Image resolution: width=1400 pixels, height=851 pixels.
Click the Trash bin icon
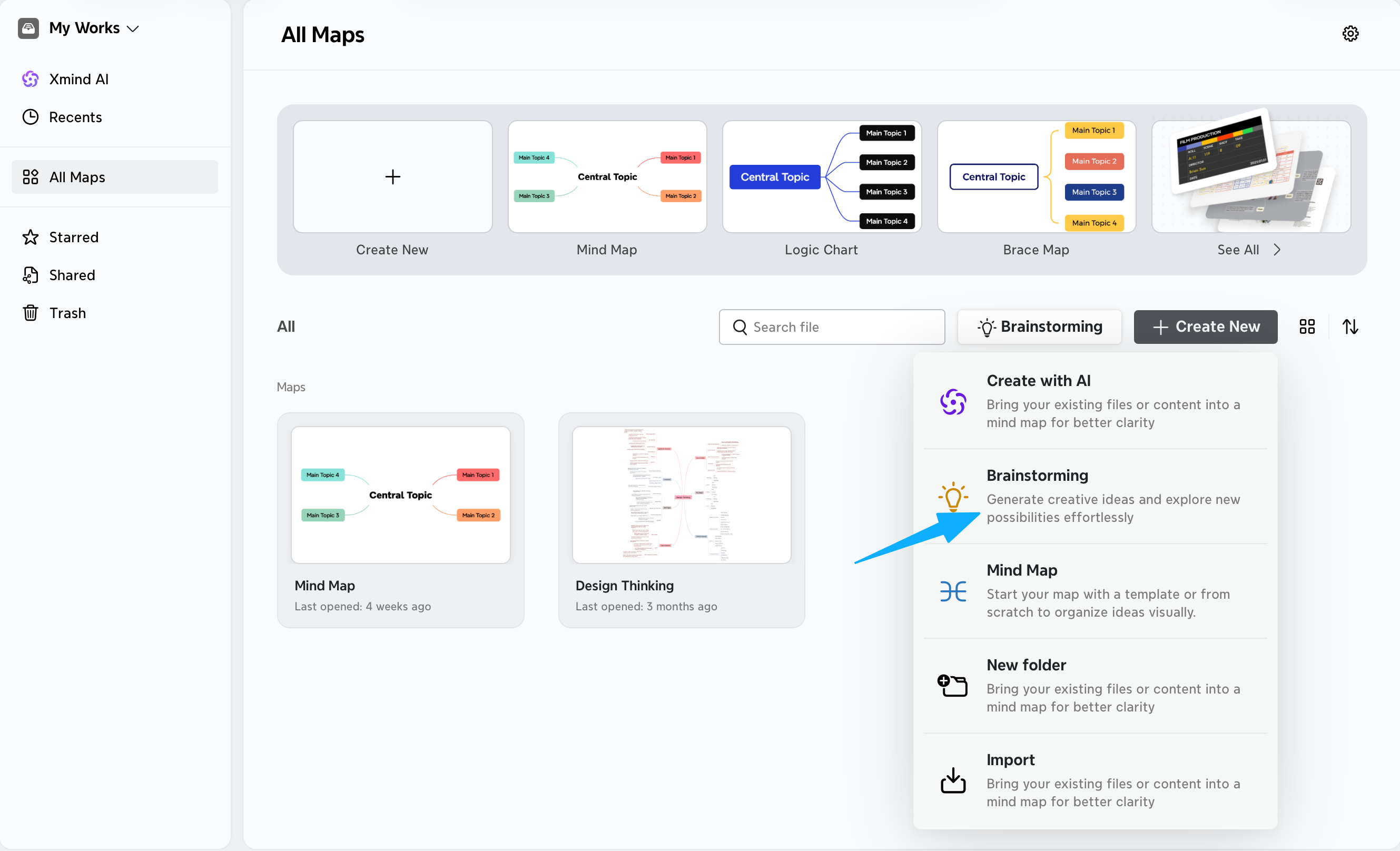click(30, 313)
